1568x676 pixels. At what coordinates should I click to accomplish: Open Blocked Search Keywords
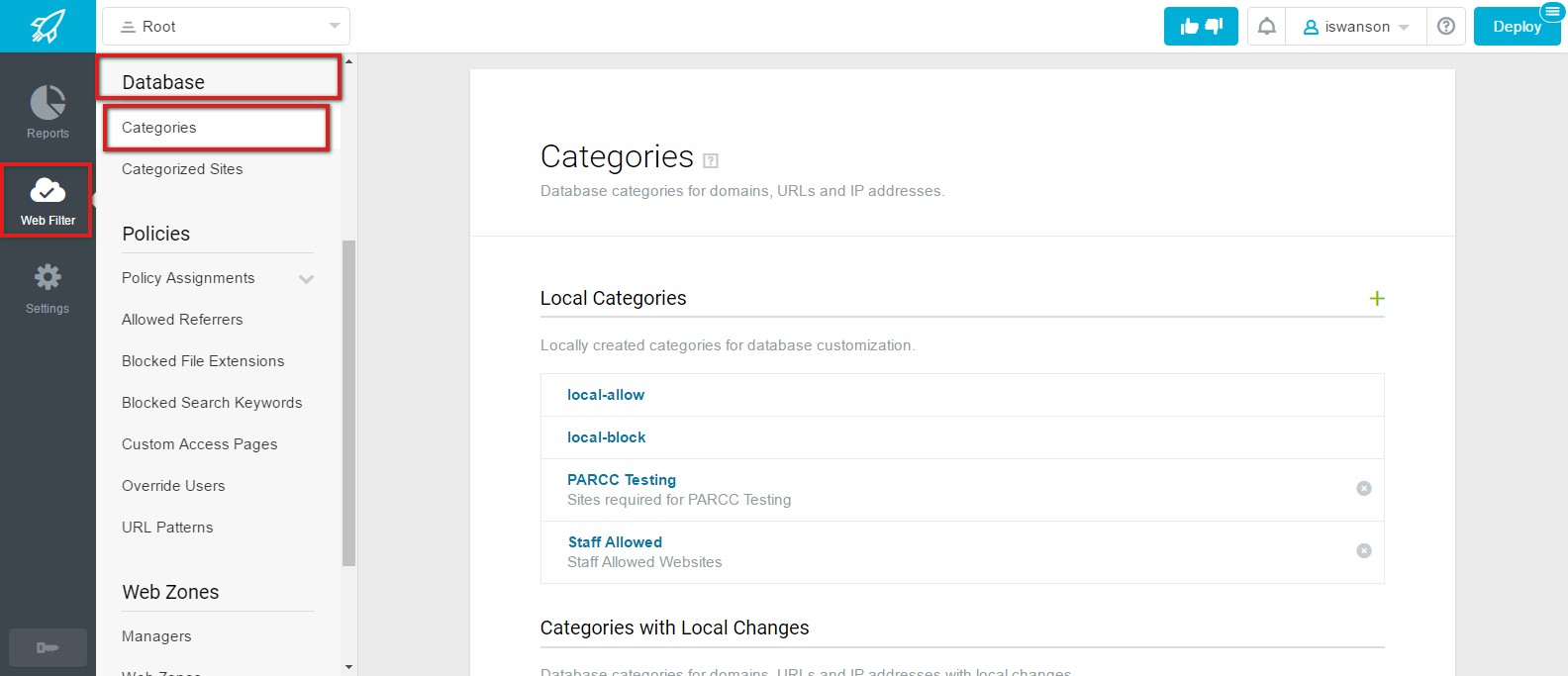[x=212, y=403]
